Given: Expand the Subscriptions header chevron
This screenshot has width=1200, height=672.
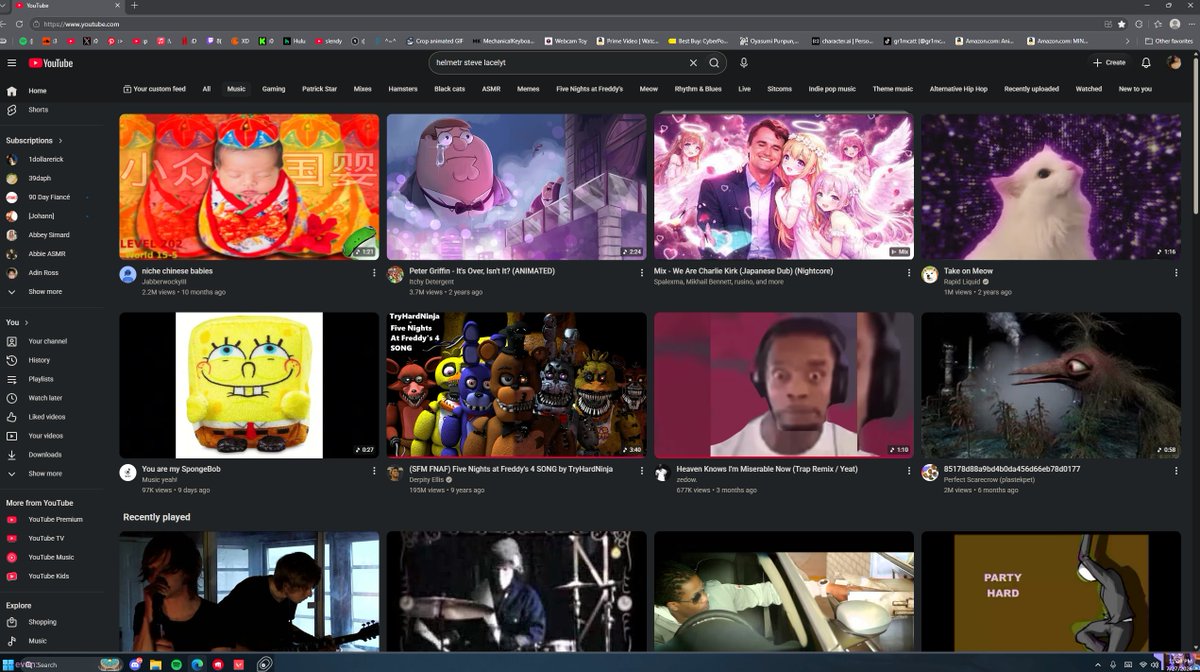Looking at the screenshot, I should pyautogui.click(x=60, y=141).
